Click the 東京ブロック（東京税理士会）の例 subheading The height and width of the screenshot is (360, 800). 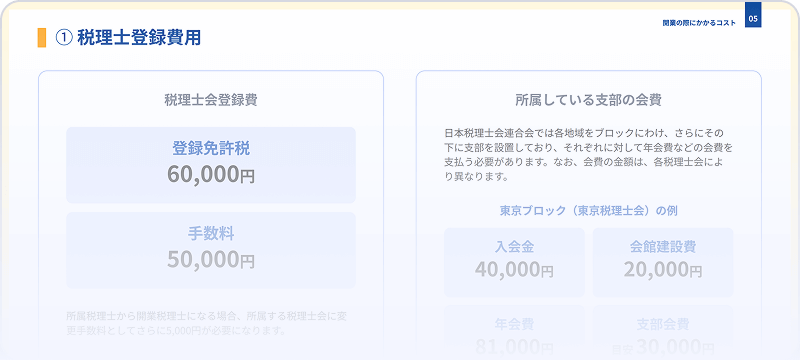(x=588, y=211)
